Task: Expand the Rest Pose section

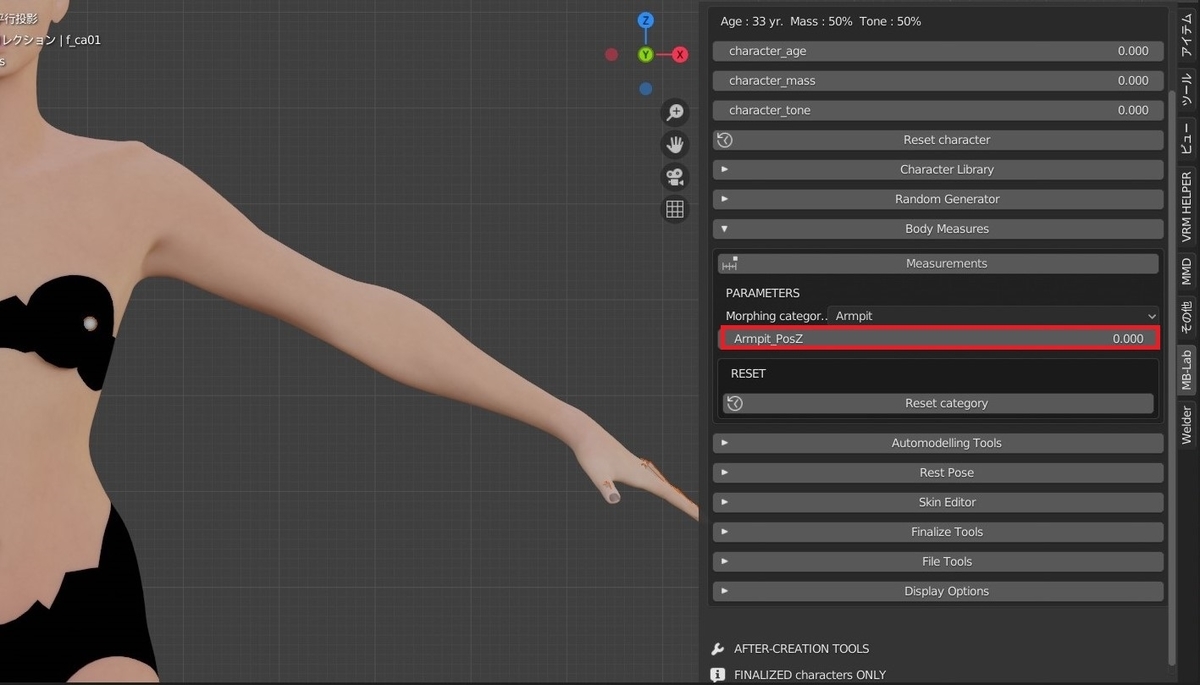Action: pos(938,472)
